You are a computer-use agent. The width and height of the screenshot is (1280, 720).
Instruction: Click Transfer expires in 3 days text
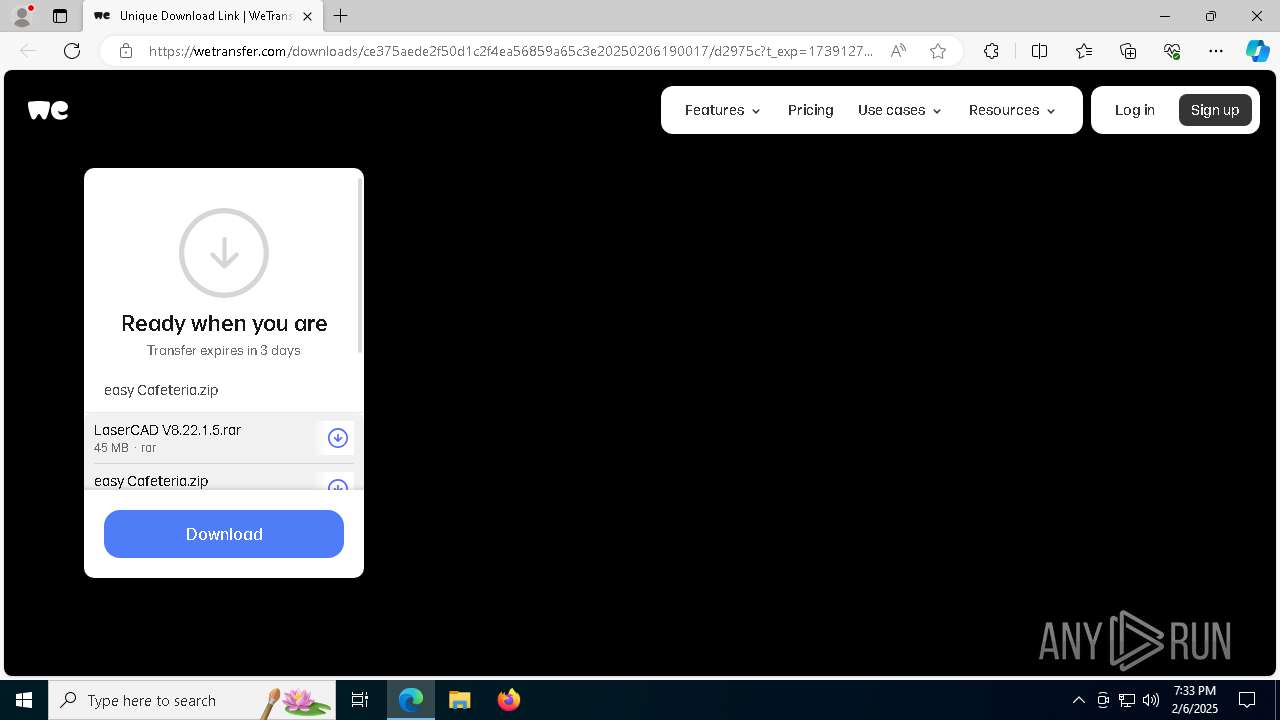tap(224, 350)
